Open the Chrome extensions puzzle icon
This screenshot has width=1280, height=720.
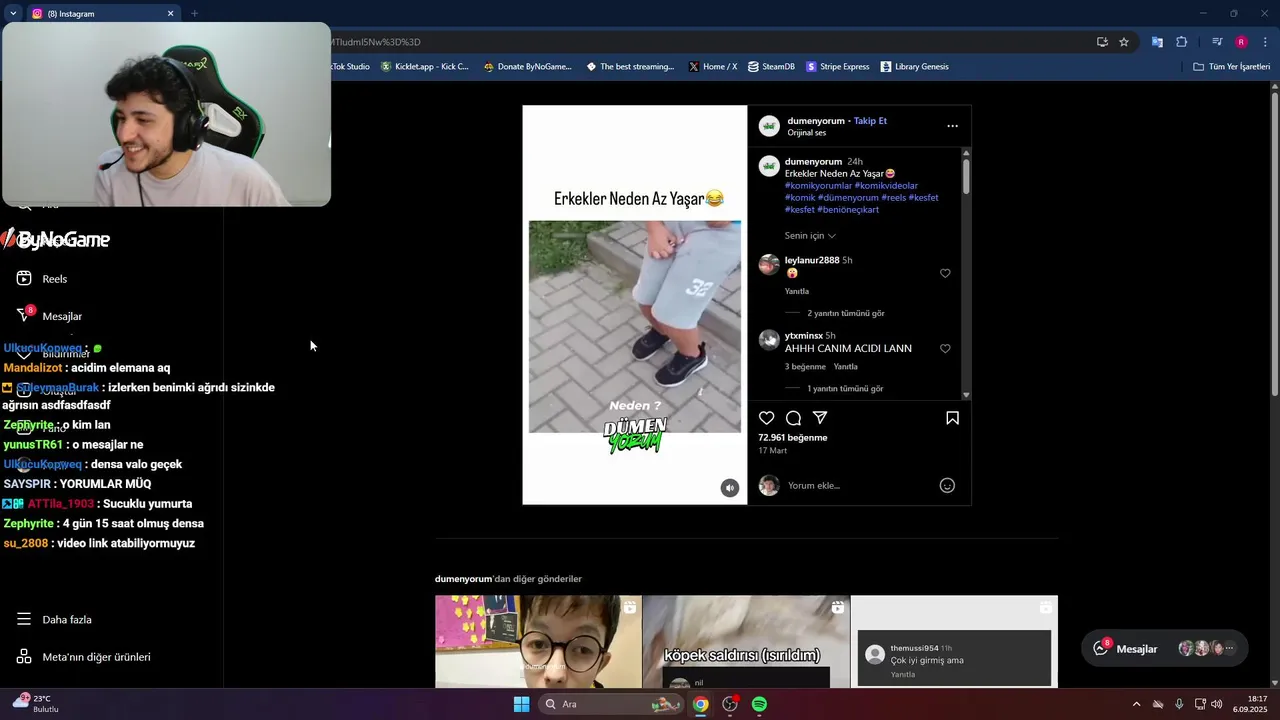click(1181, 42)
